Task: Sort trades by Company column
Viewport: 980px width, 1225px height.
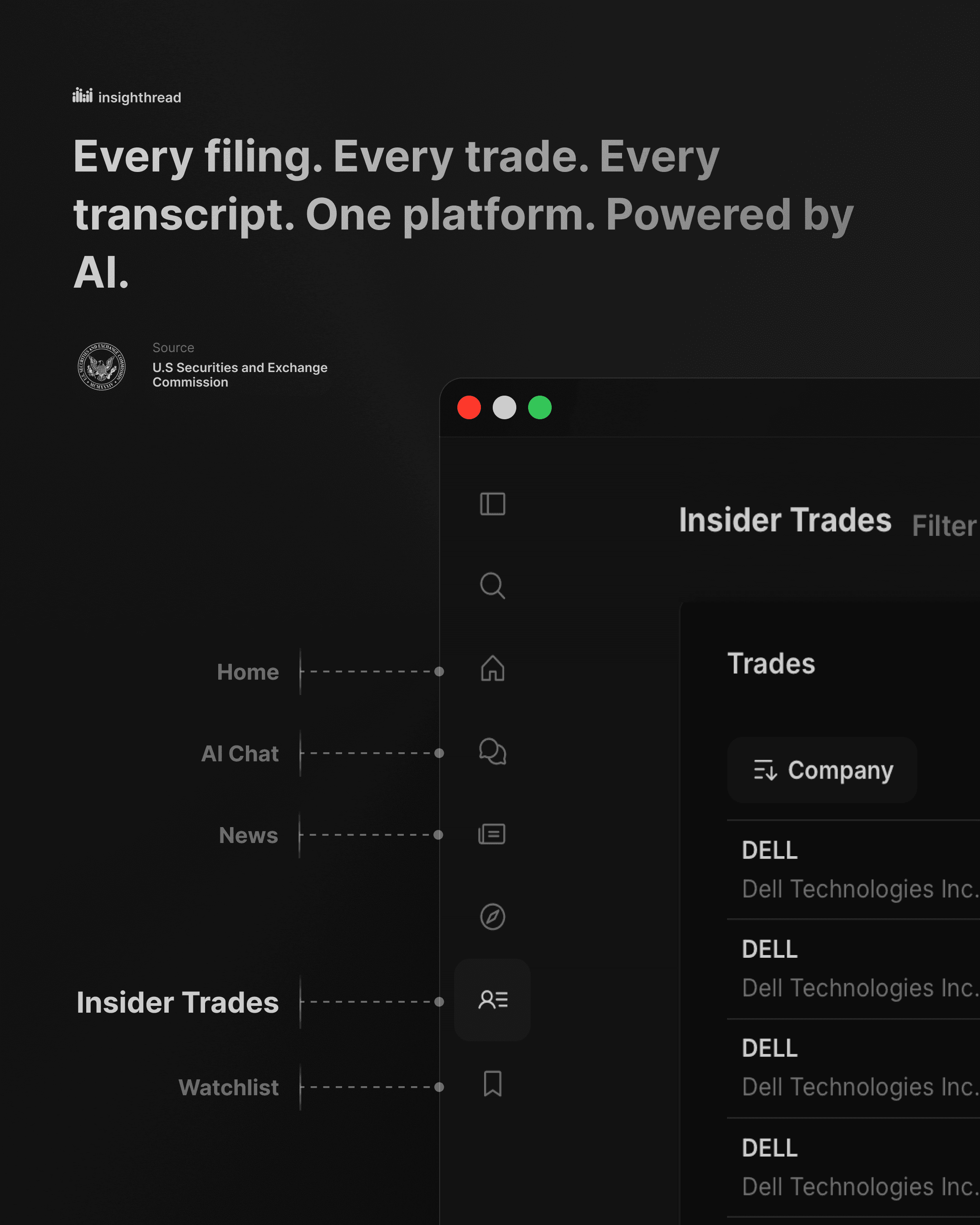Action: tap(822, 770)
